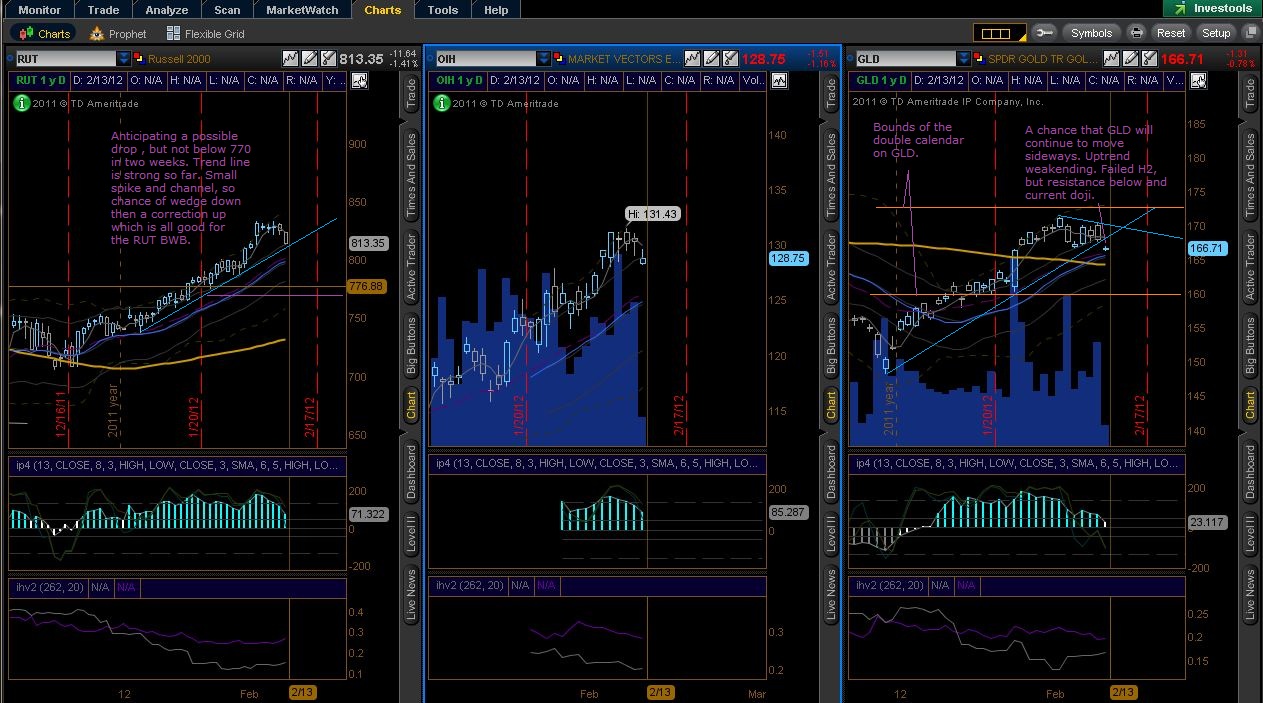Screen dimensions: 1263x703
Task: Click the OIH symbol input field
Action: click(x=484, y=59)
